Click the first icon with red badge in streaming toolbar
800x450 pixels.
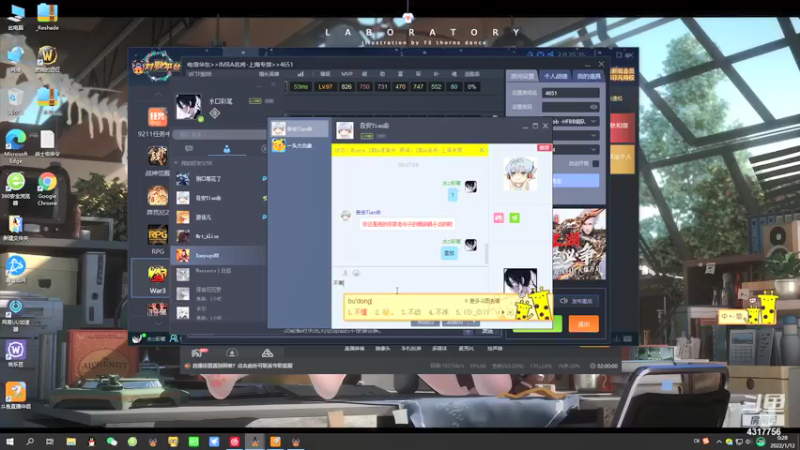coord(199,353)
